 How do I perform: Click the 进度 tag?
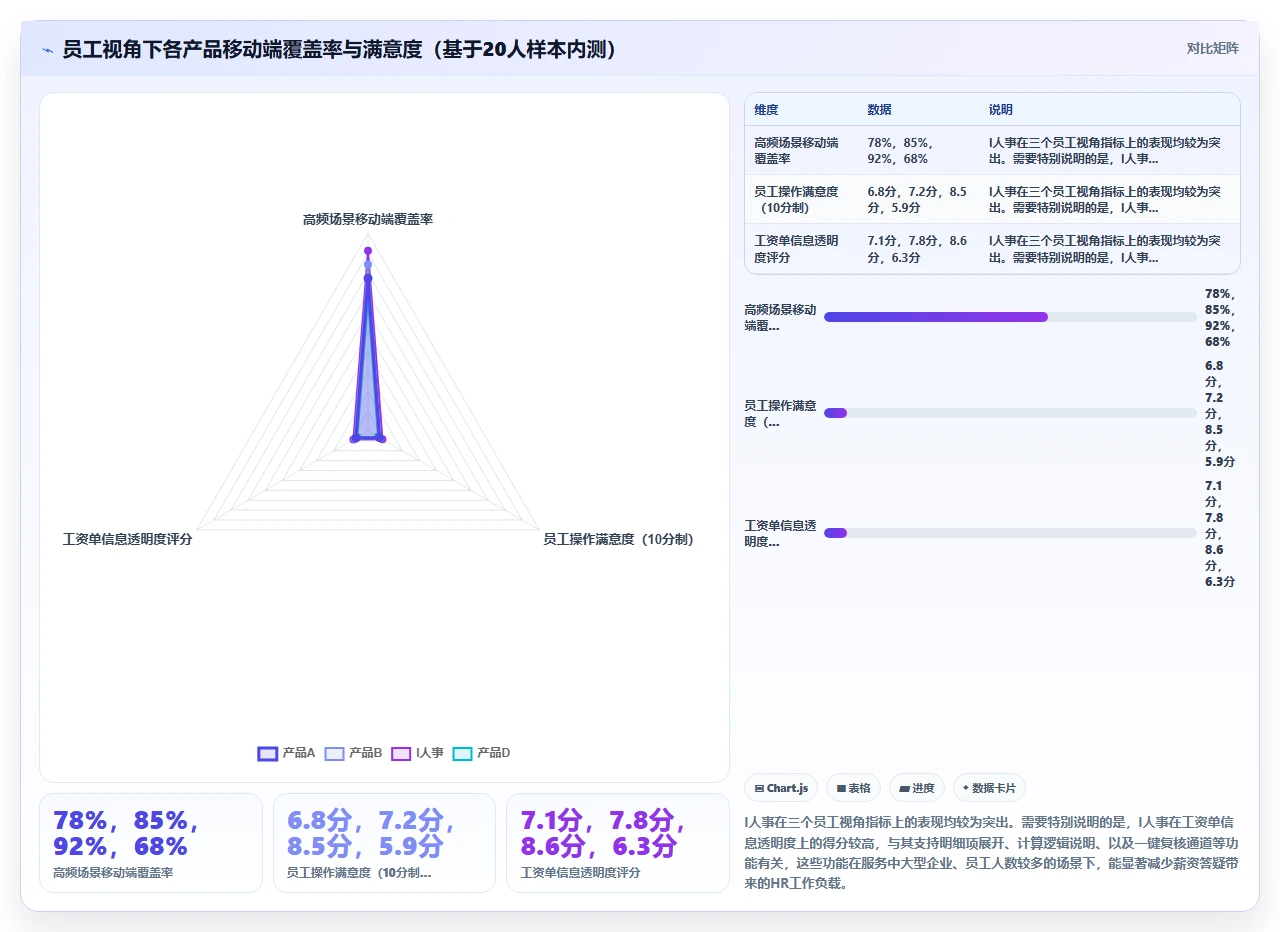point(916,788)
